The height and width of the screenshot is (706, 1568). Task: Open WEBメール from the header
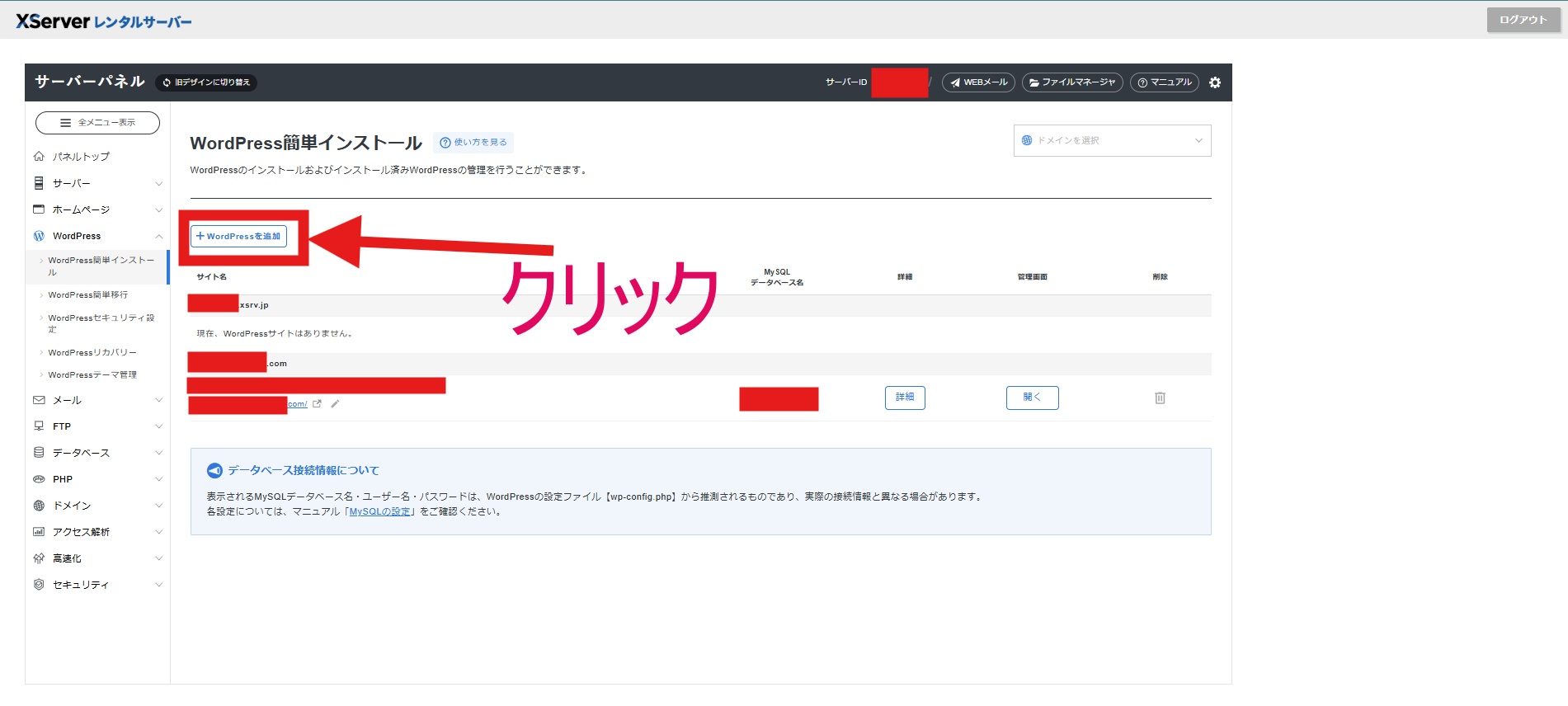pyautogui.click(x=978, y=82)
